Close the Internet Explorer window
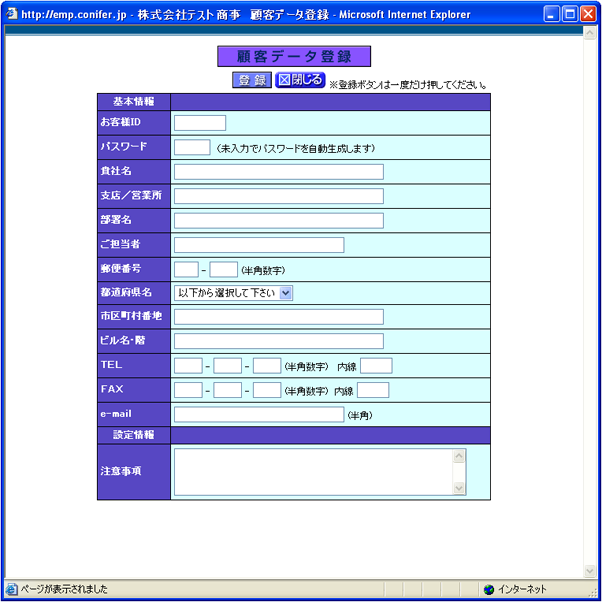602x602 pixels. coord(588,14)
